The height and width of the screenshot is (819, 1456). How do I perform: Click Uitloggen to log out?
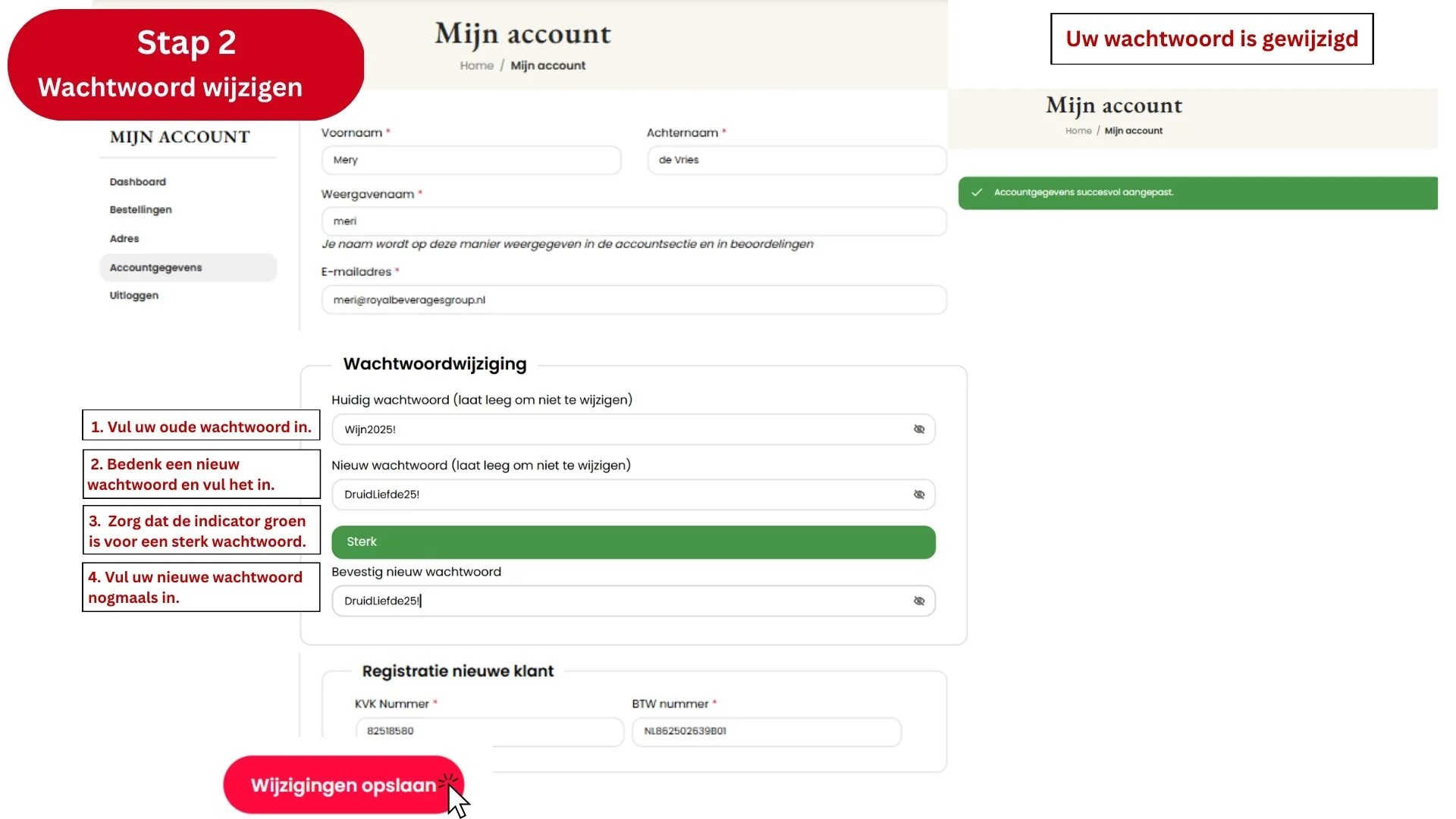click(x=133, y=296)
